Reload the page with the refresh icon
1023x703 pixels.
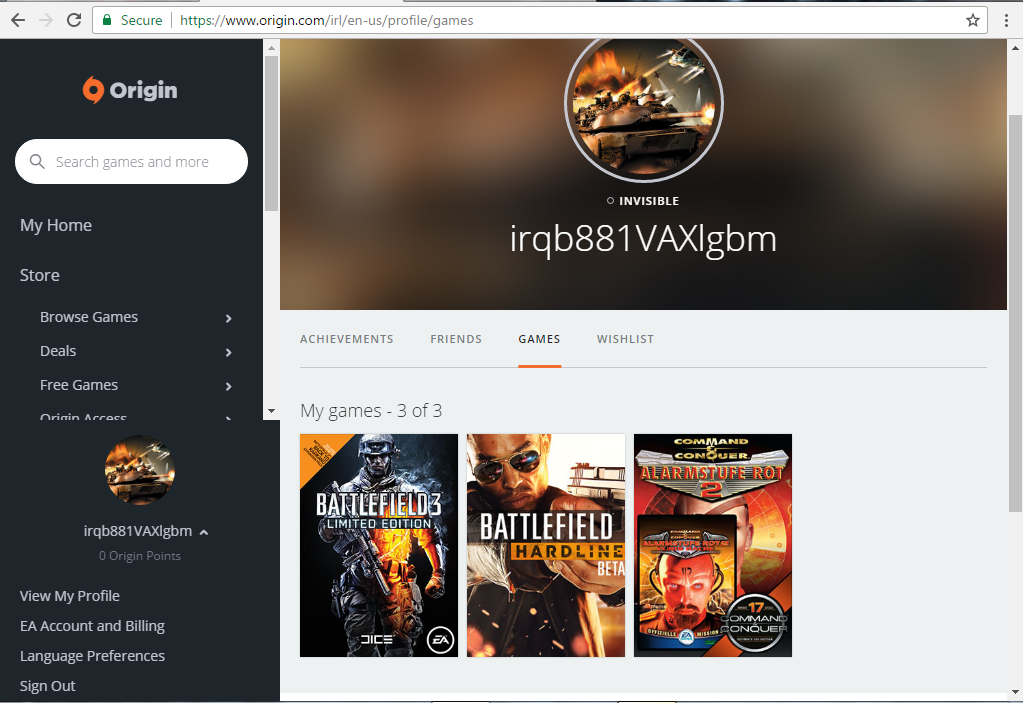pos(74,20)
